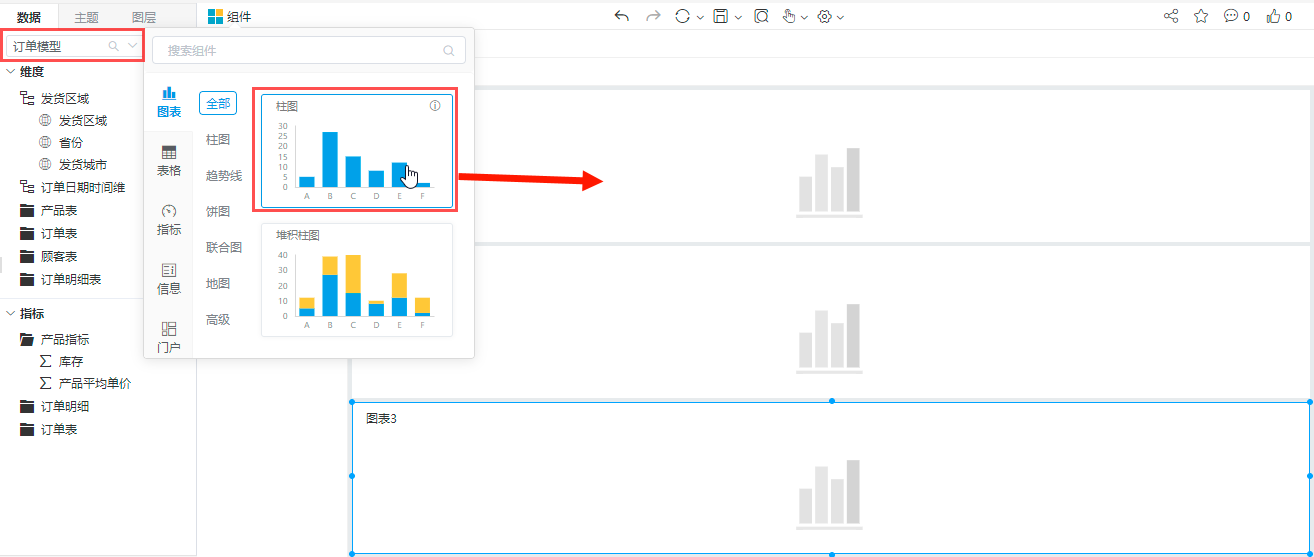The image size is (1314, 557).
Task: Switch to the 主题 tab
Action: (x=86, y=17)
